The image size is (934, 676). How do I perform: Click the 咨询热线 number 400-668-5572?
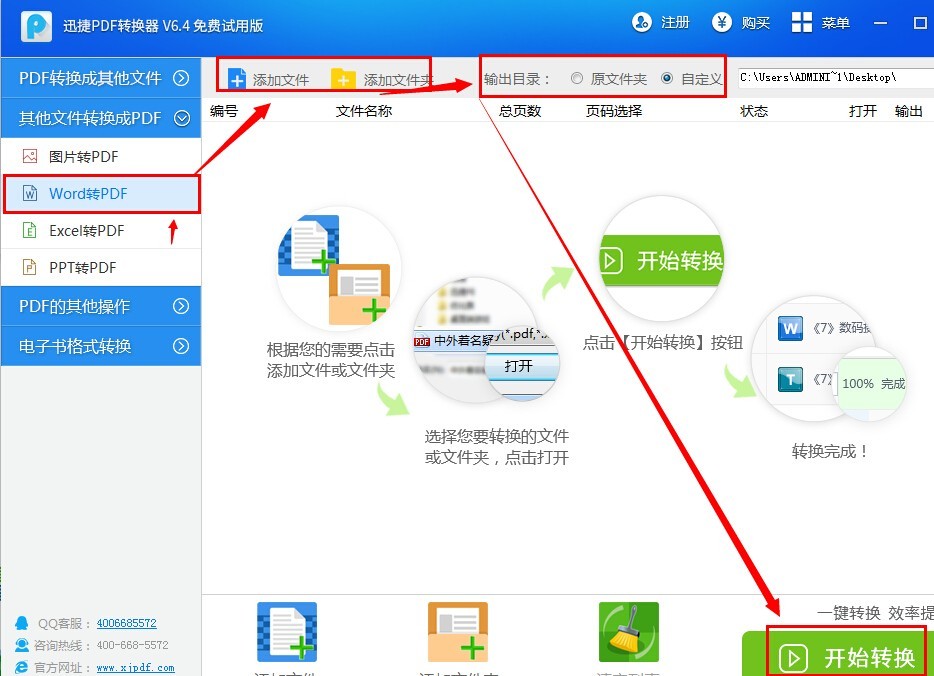pyautogui.click(x=132, y=645)
